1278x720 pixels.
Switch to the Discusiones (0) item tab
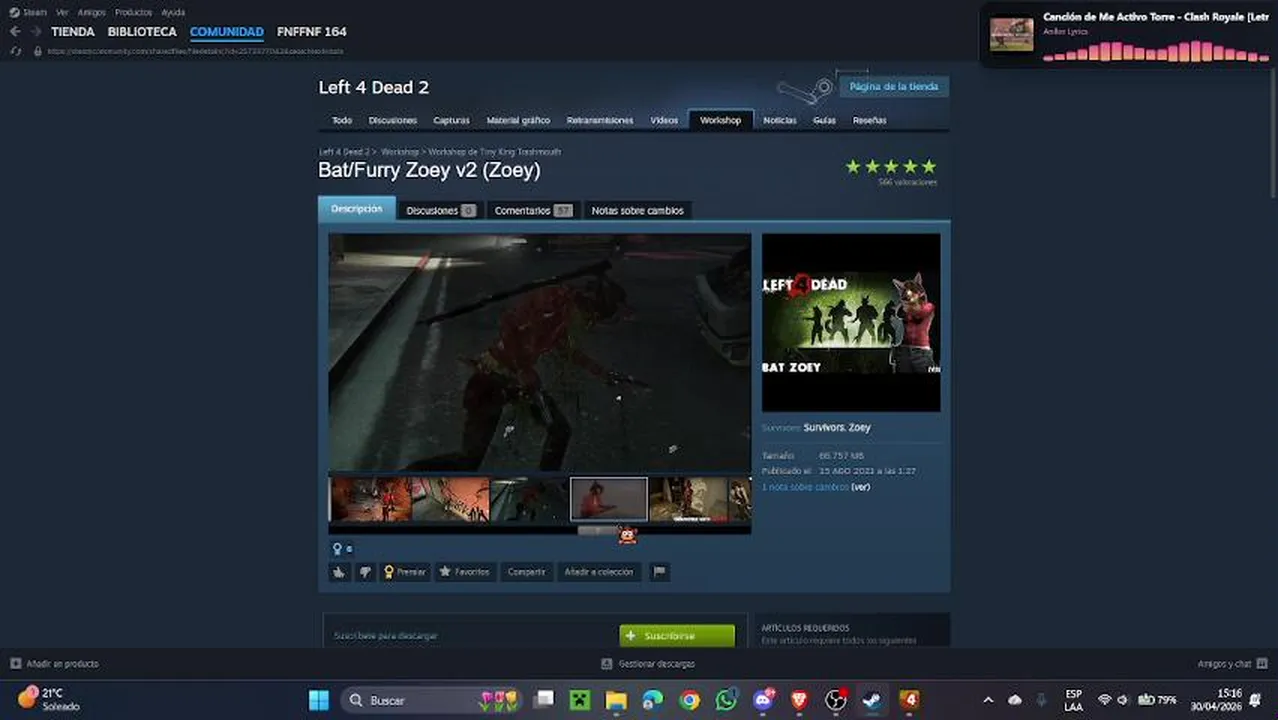click(x=440, y=210)
